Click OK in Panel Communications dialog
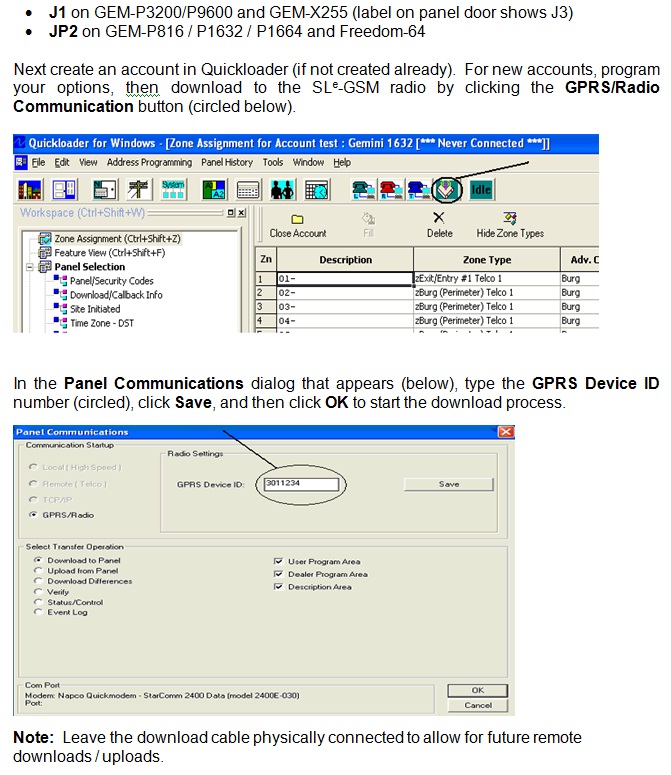The height and width of the screenshot is (775, 671). click(477, 690)
